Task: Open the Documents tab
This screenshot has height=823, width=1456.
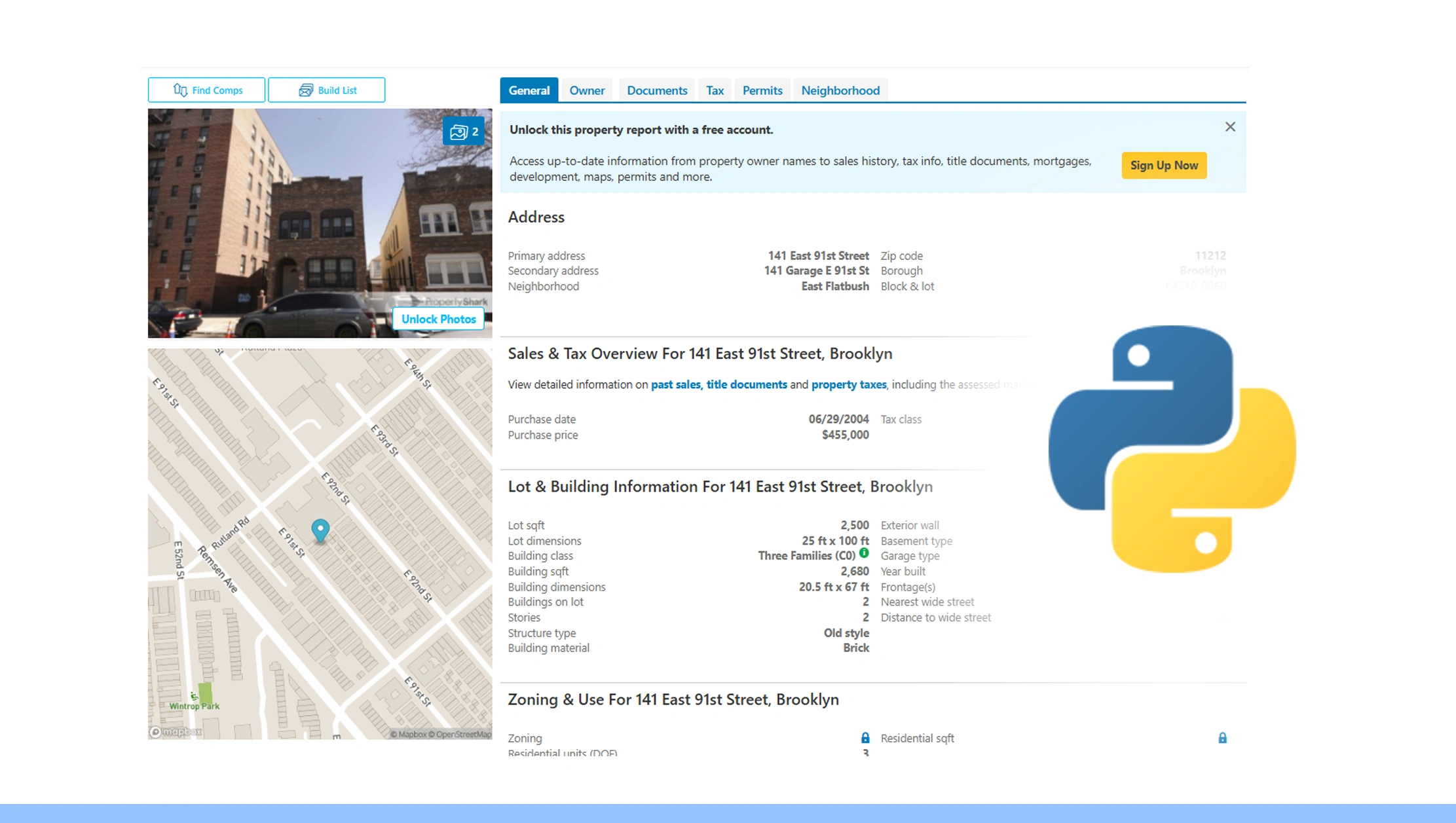Action: (x=656, y=90)
